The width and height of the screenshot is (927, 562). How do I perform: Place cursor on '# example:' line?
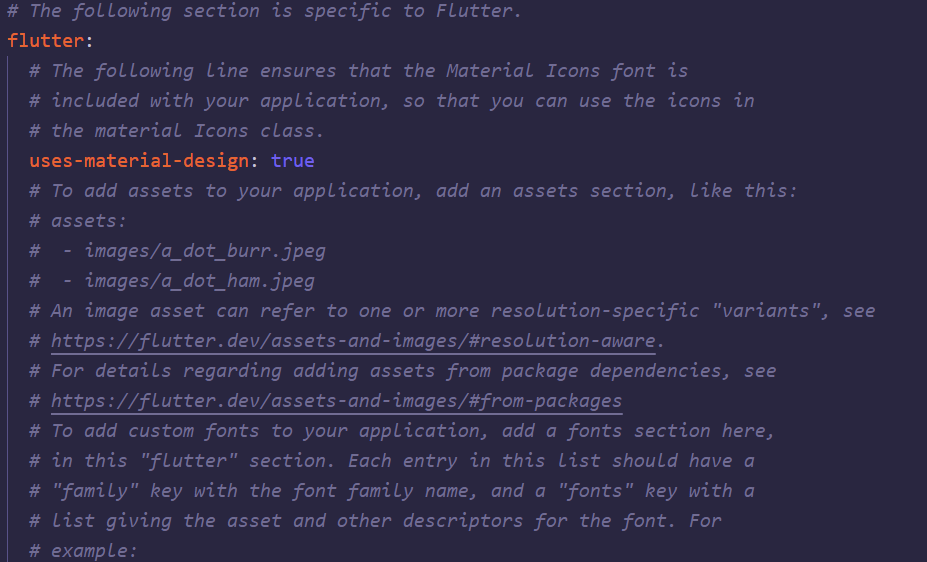(83, 551)
